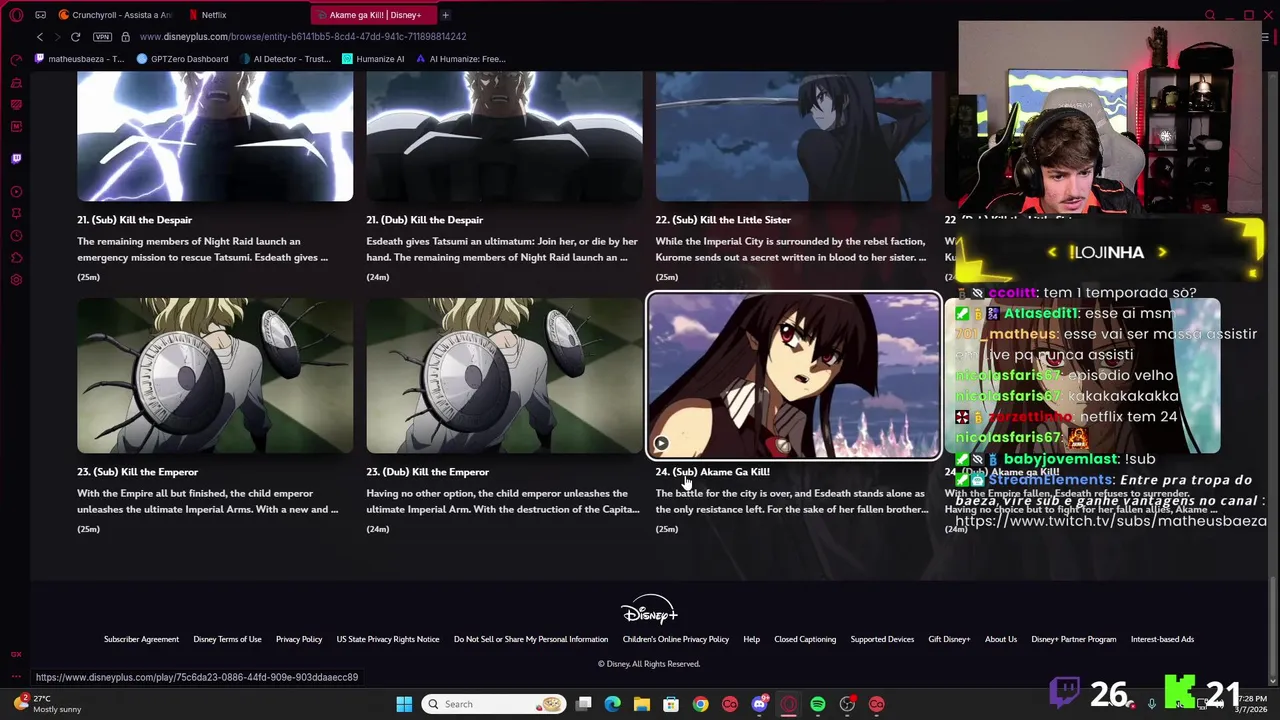Open History clock icon in sidebar
The height and width of the screenshot is (720, 1280).
click(x=16, y=236)
